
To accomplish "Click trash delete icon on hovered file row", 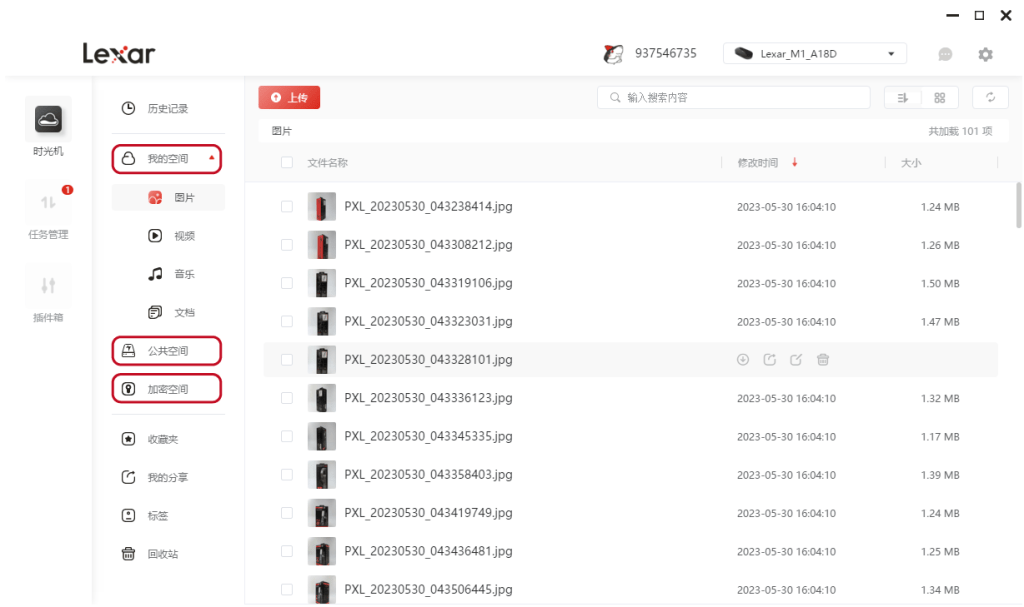I will (x=823, y=360).
